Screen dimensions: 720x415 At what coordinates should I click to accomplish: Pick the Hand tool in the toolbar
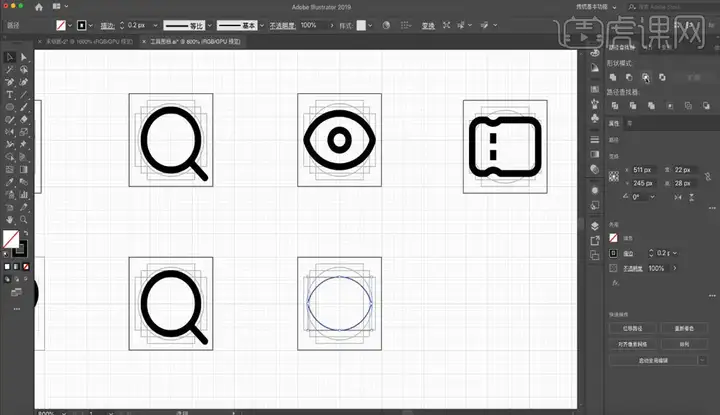tap(9, 219)
